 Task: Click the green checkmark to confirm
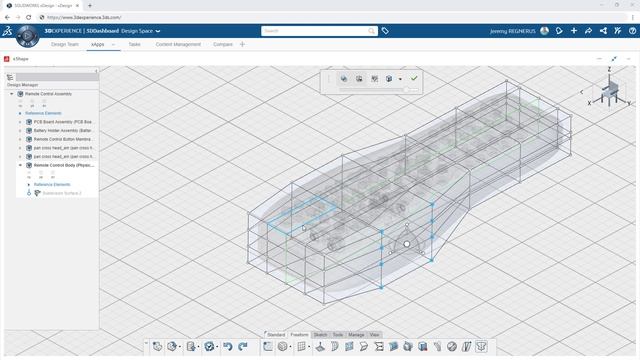[x=414, y=78]
